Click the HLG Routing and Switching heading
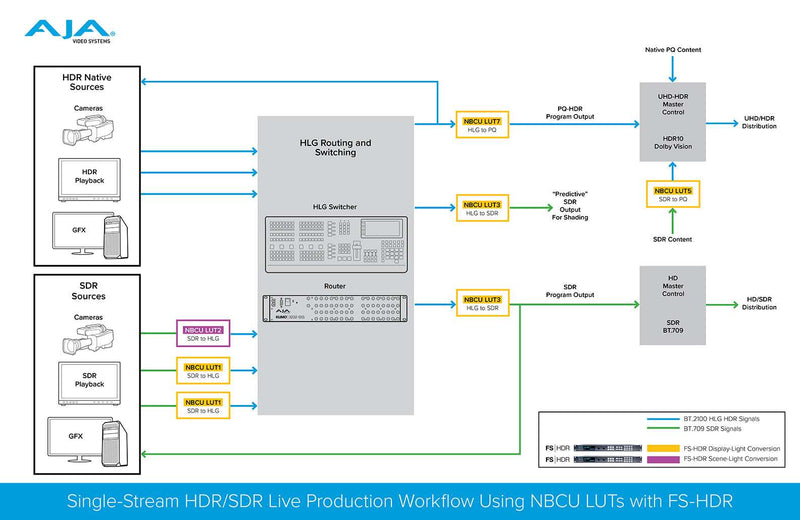This screenshot has width=800, height=520. [336, 148]
